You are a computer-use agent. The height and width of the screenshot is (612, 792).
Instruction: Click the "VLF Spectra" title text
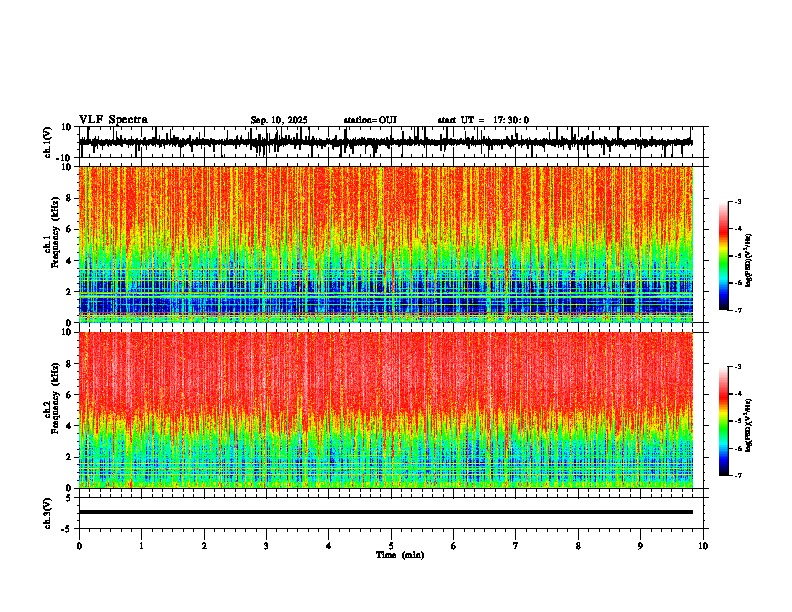(x=113, y=119)
